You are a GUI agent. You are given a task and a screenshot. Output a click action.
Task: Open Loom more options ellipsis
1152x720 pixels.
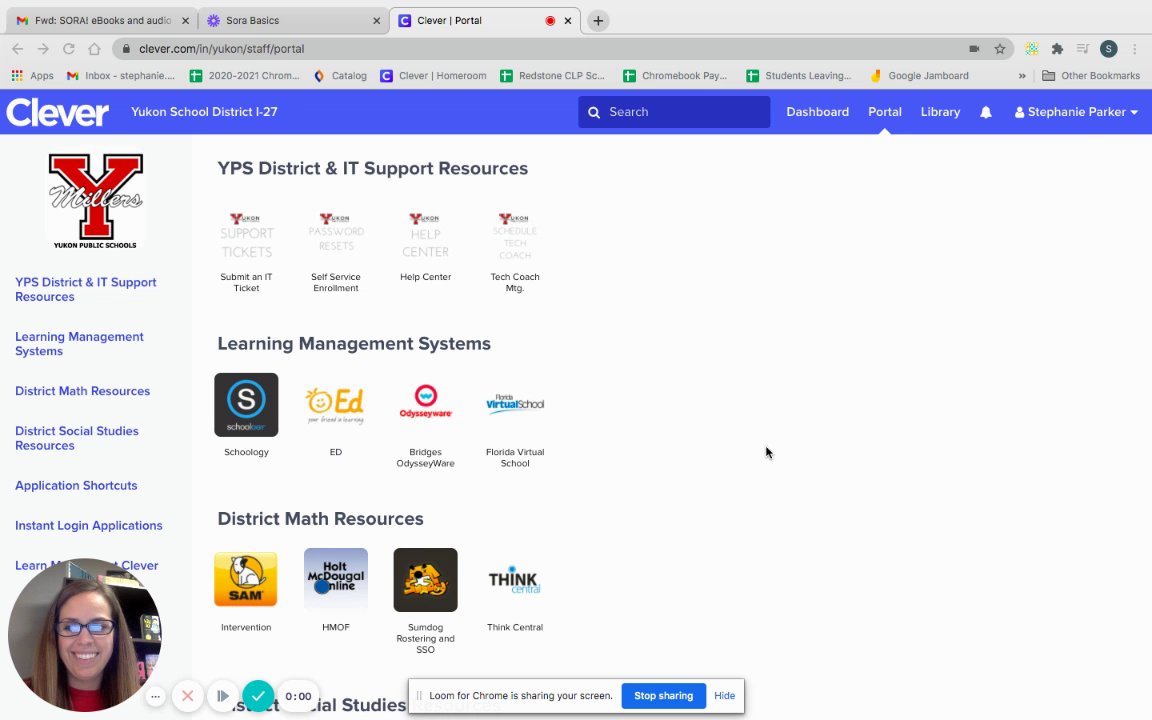click(x=155, y=696)
